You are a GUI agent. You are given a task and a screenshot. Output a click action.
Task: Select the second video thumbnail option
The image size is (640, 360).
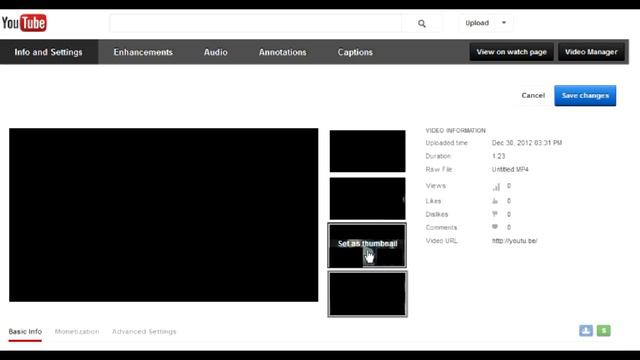[367, 198]
